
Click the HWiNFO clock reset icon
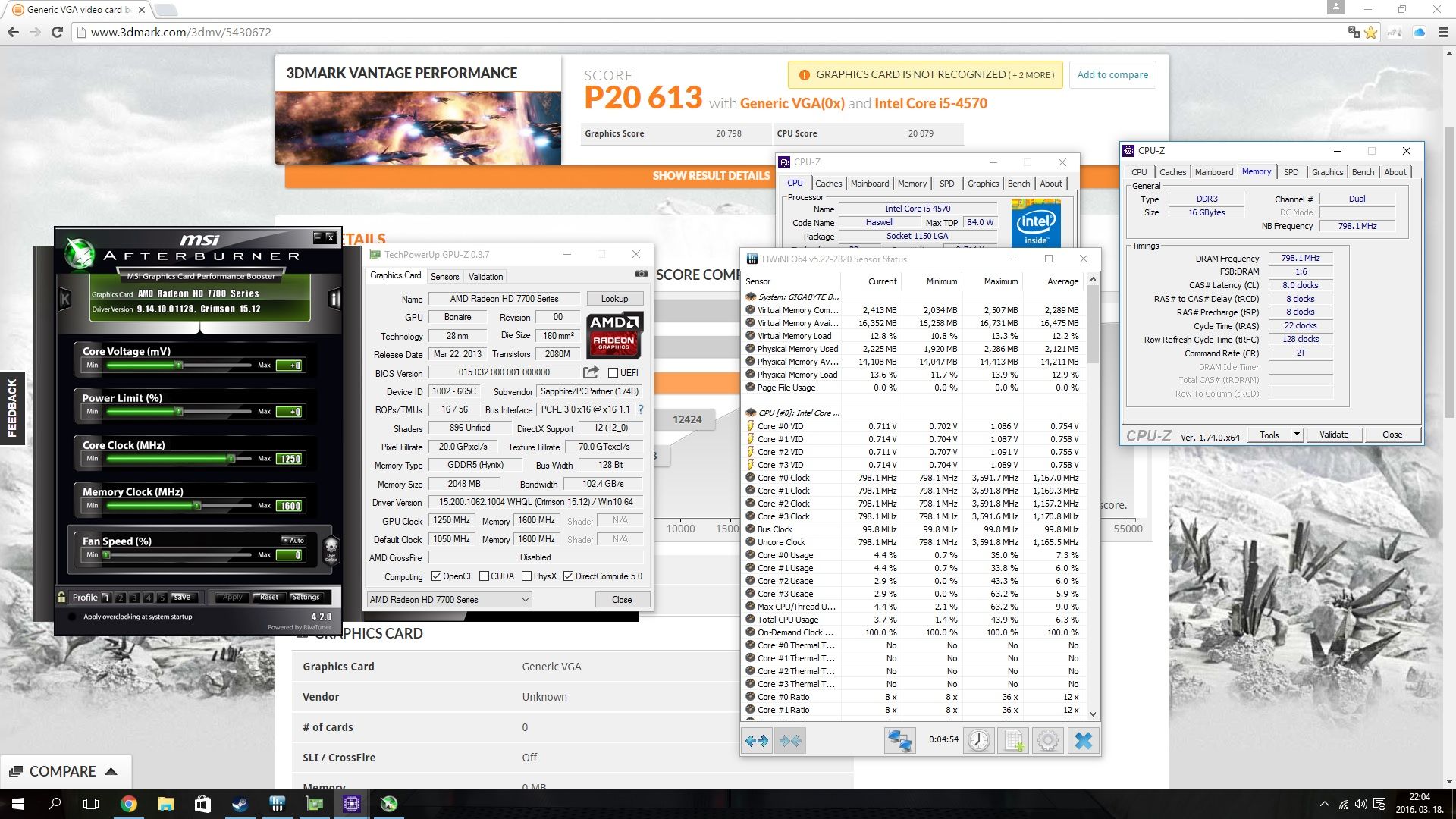coord(979,741)
